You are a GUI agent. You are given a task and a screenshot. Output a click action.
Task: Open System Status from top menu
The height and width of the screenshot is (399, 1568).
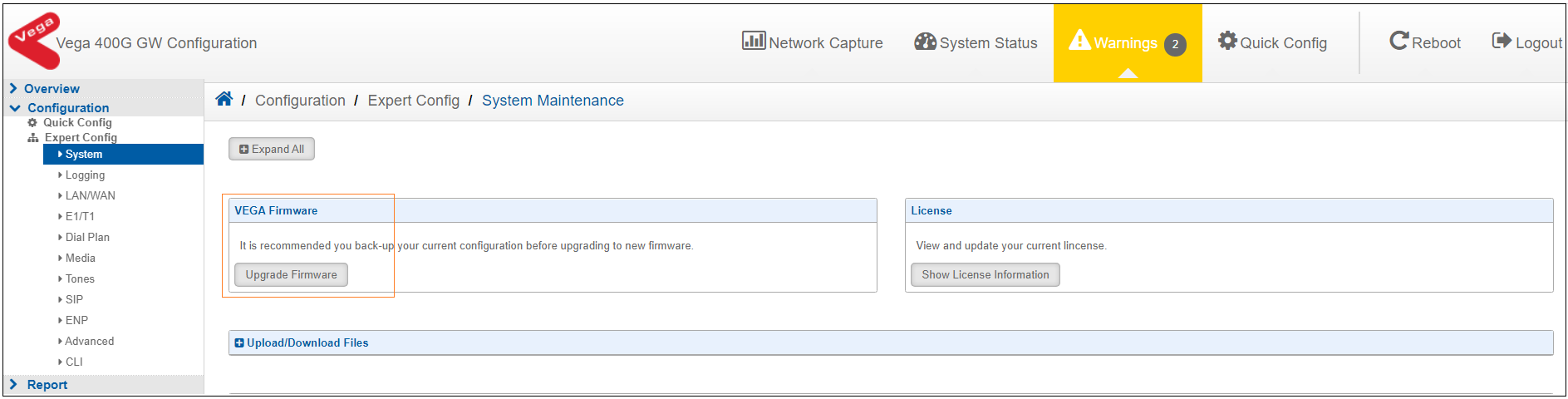976,42
